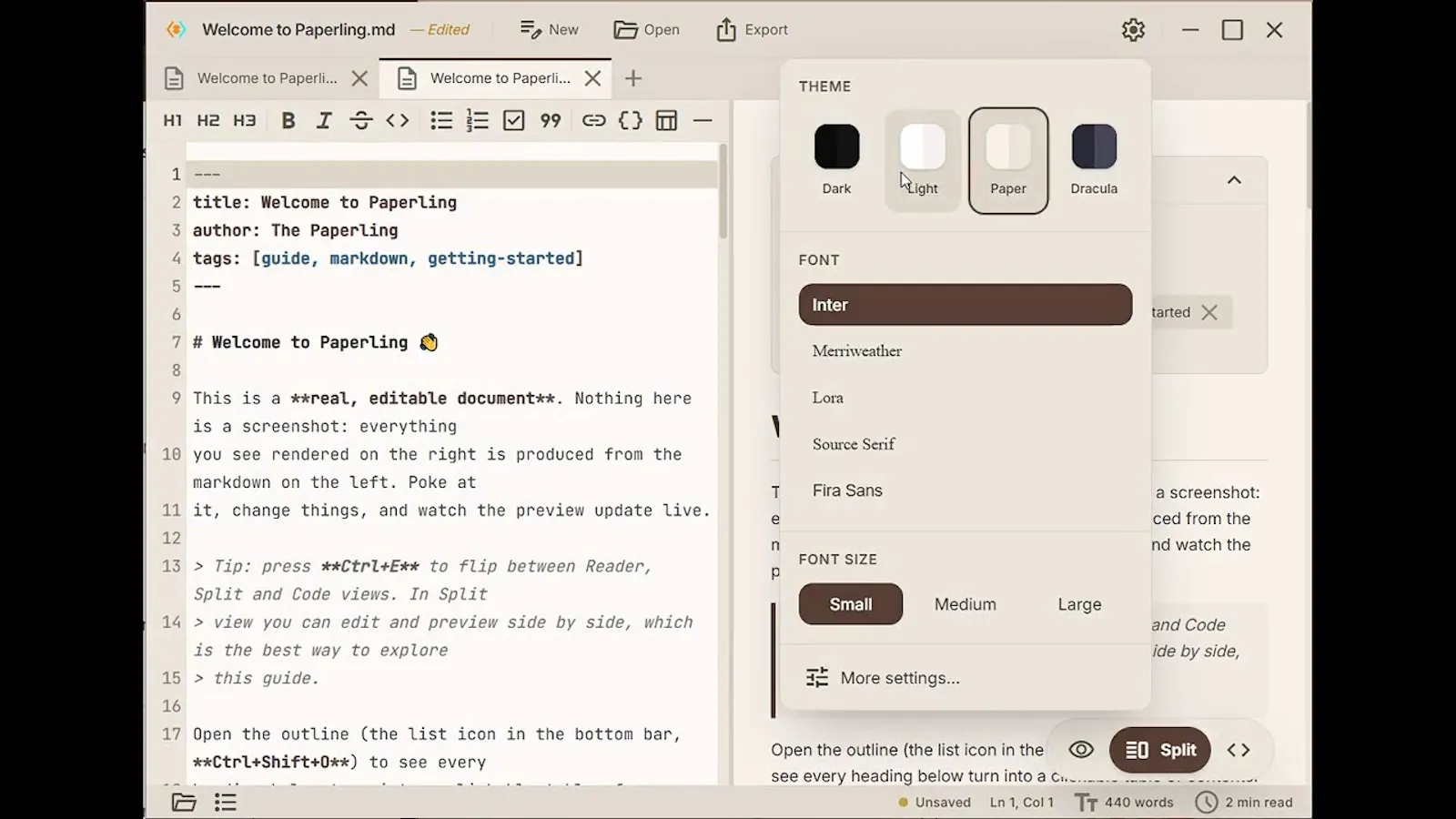The width and height of the screenshot is (1456, 819).
Task: Choose the Merriweather font
Action: pyautogui.click(x=966, y=351)
